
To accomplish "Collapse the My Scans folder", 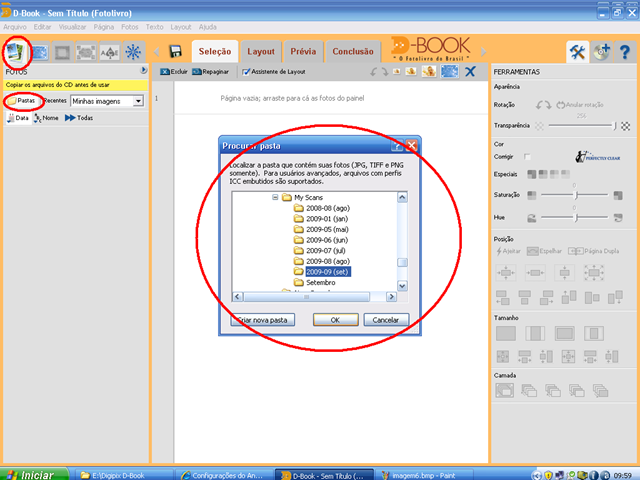I will tap(275, 197).
